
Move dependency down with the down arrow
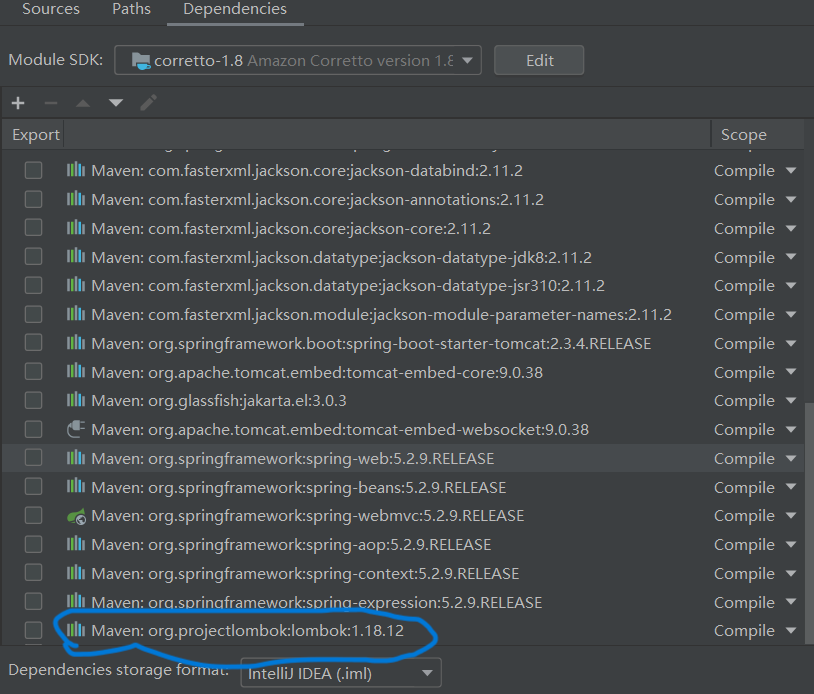pos(116,103)
